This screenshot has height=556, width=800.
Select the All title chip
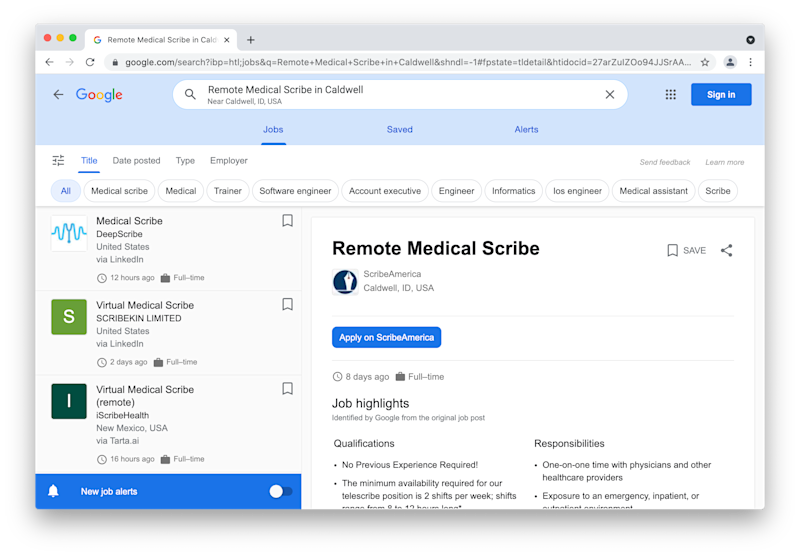66,191
